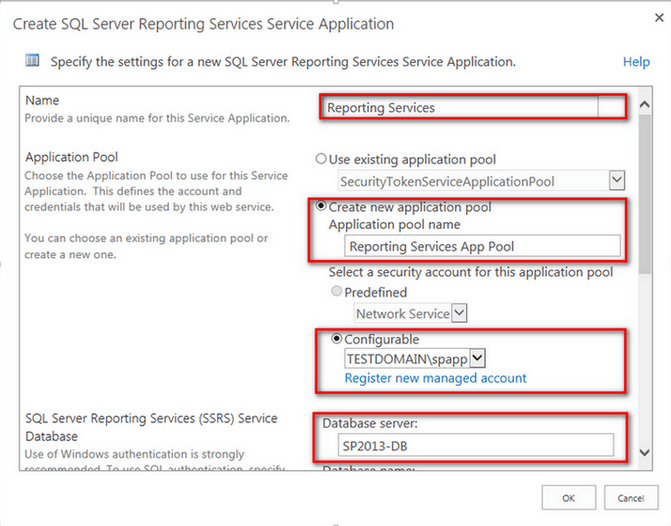Viewport: 671px width, 526px height.
Task: Click the service application icon beside the description
Action: click(32, 60)
